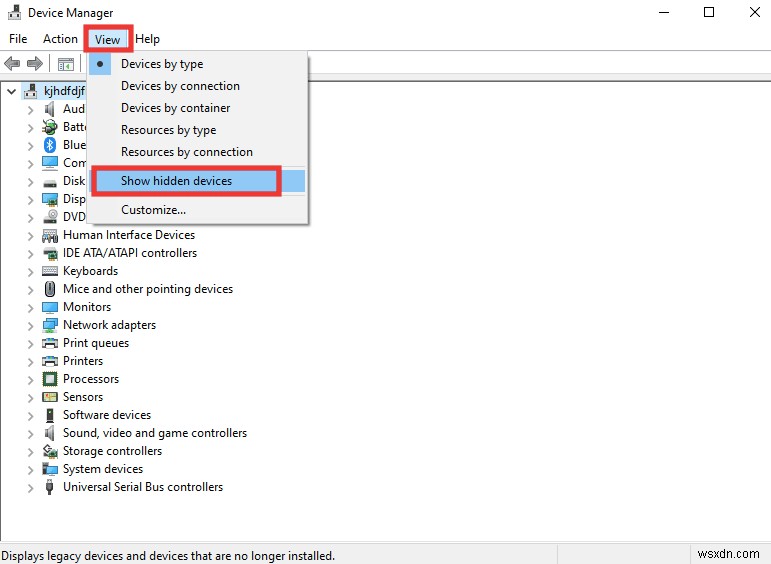
Task: Click the Device Manager title bar icon
Action: point(15,12)
